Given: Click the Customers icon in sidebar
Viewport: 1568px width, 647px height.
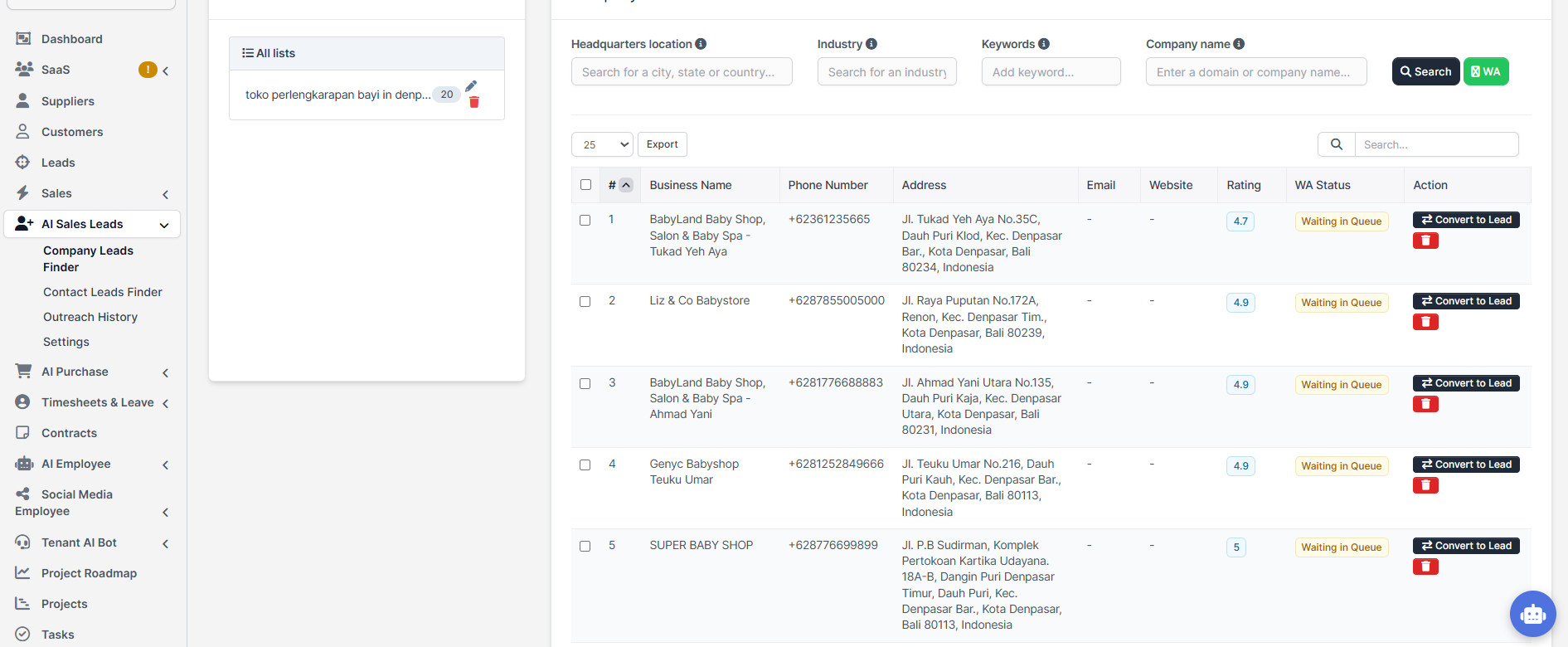Looking at the screenshot, I should click(23, 132).
